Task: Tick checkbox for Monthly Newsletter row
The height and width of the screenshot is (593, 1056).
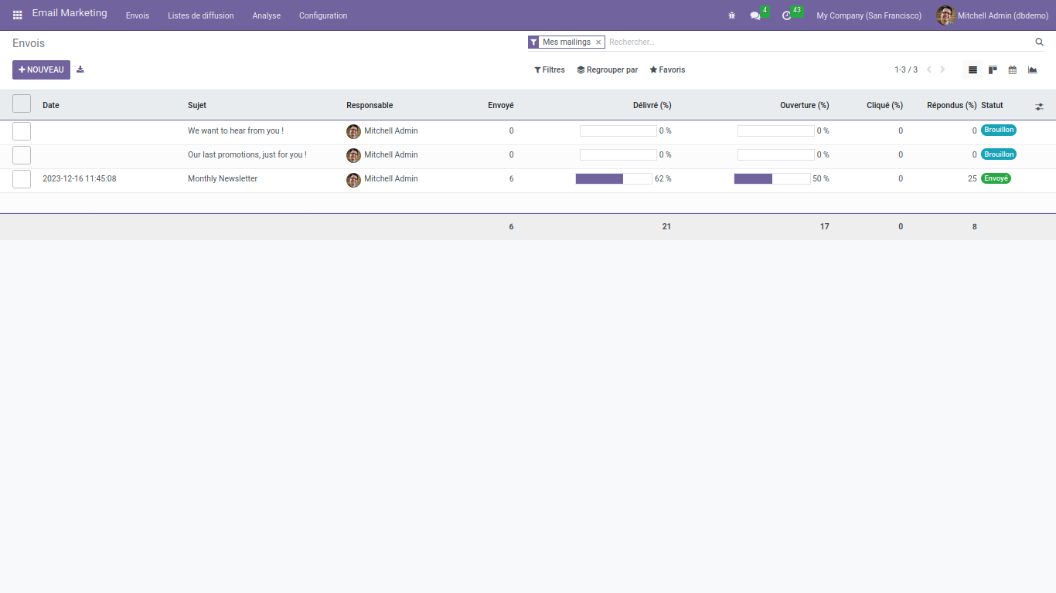Action: 21,179
